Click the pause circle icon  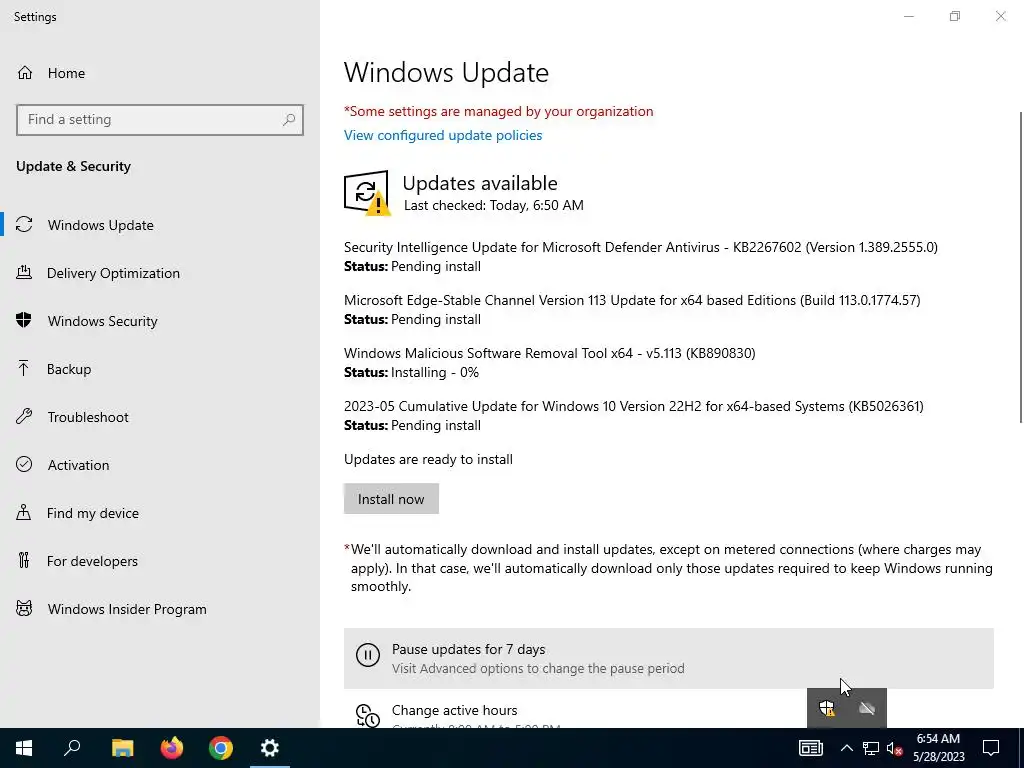(368, 654)
